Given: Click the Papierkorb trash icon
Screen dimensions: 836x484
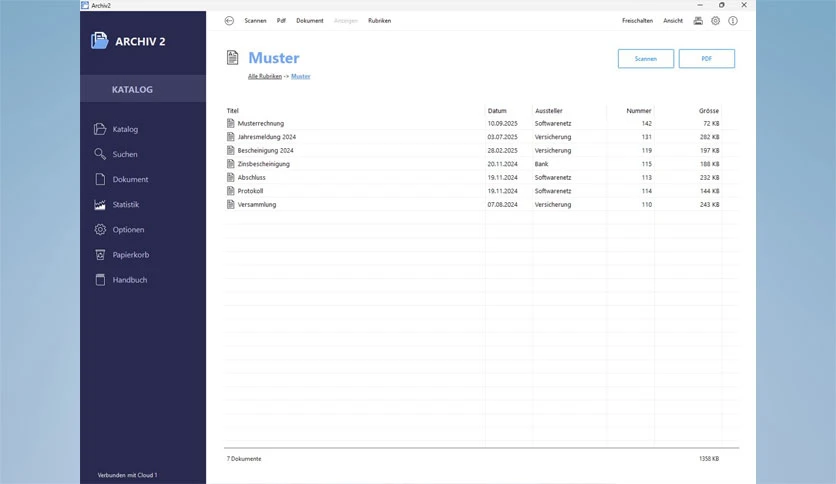Looking at the screenshot, I should [x=100, y=255].
